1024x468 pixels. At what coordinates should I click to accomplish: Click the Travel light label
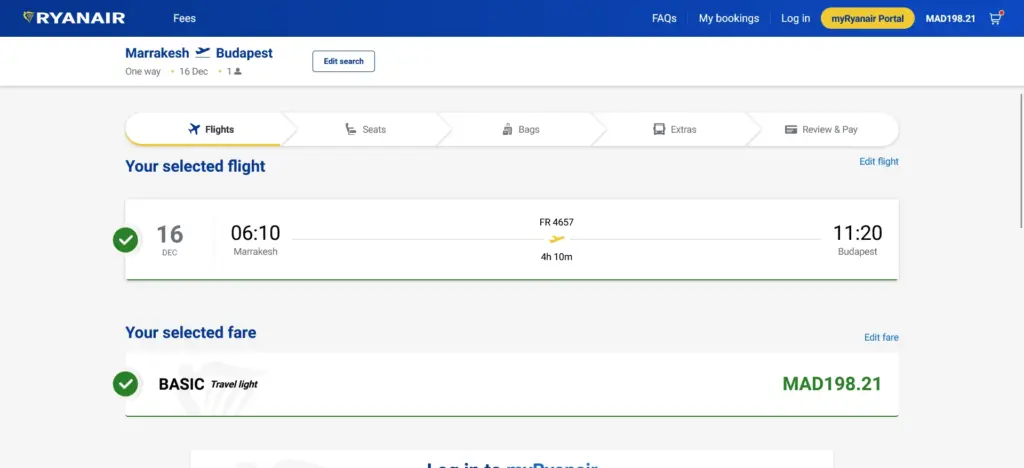click(234, 384)
